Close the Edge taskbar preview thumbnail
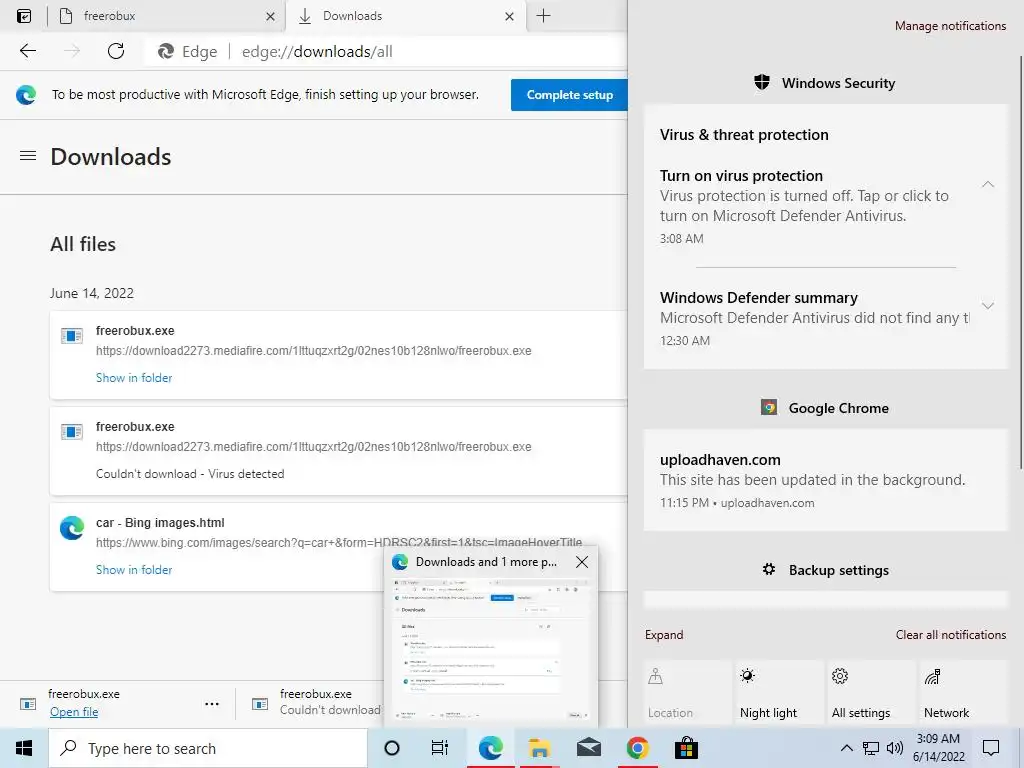This screenshot has height=768, width=1024. (x=582, y=562)
